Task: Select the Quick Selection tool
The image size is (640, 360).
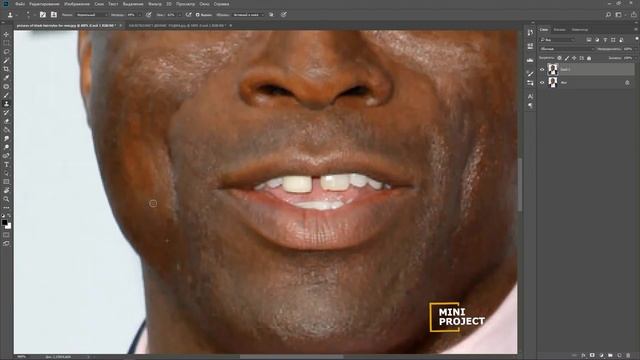Action: pyautogui.click(x=6, y=60)
